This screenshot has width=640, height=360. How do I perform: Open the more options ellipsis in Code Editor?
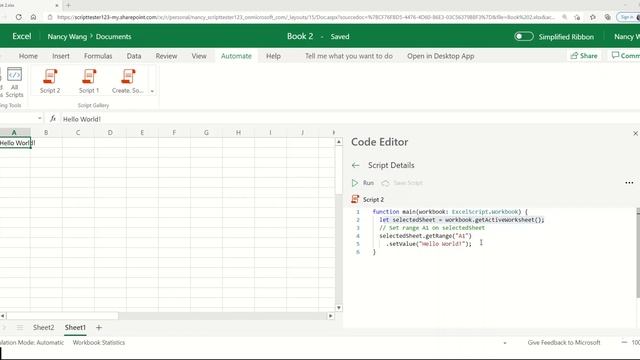629,183
